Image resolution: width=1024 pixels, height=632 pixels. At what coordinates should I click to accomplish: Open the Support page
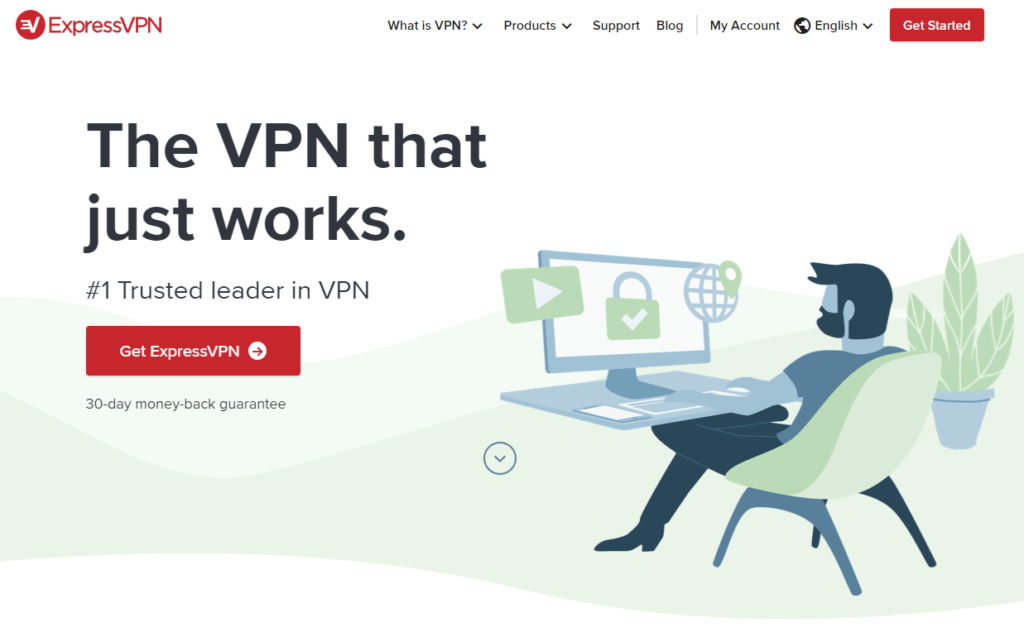(616, 25)
